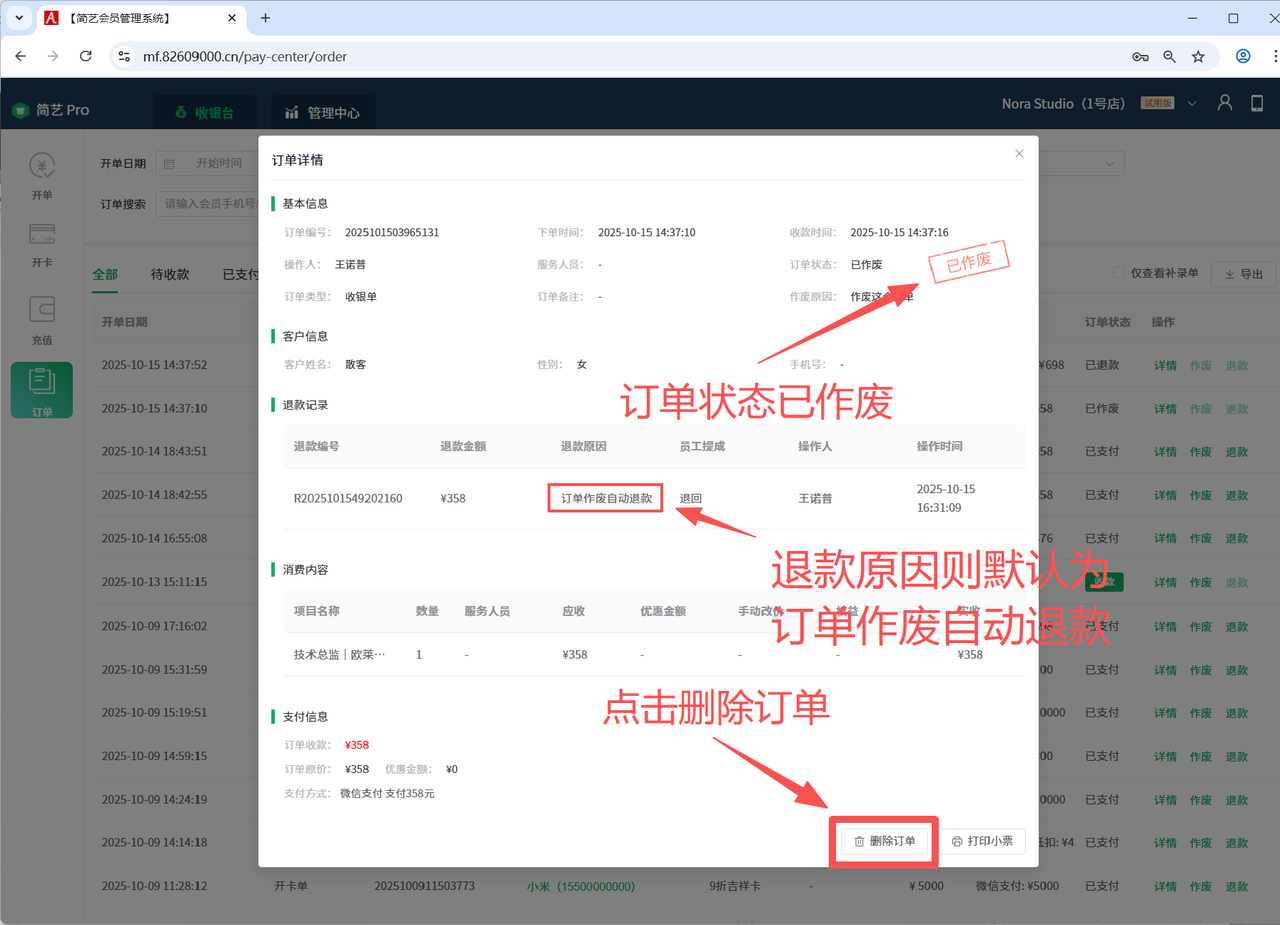Viewport: 1280px width, 925px height.
Task: Reload the page in browser
Action: pos(86,57)
